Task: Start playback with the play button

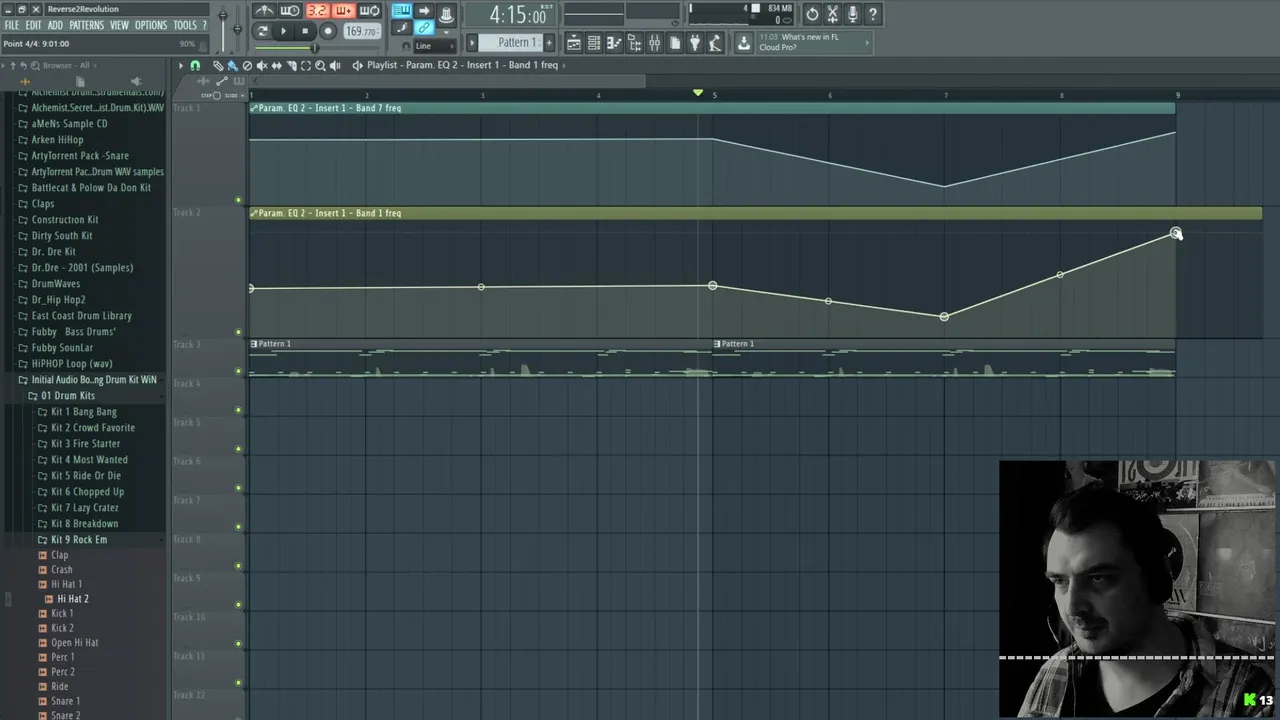Action: point(284,31)
